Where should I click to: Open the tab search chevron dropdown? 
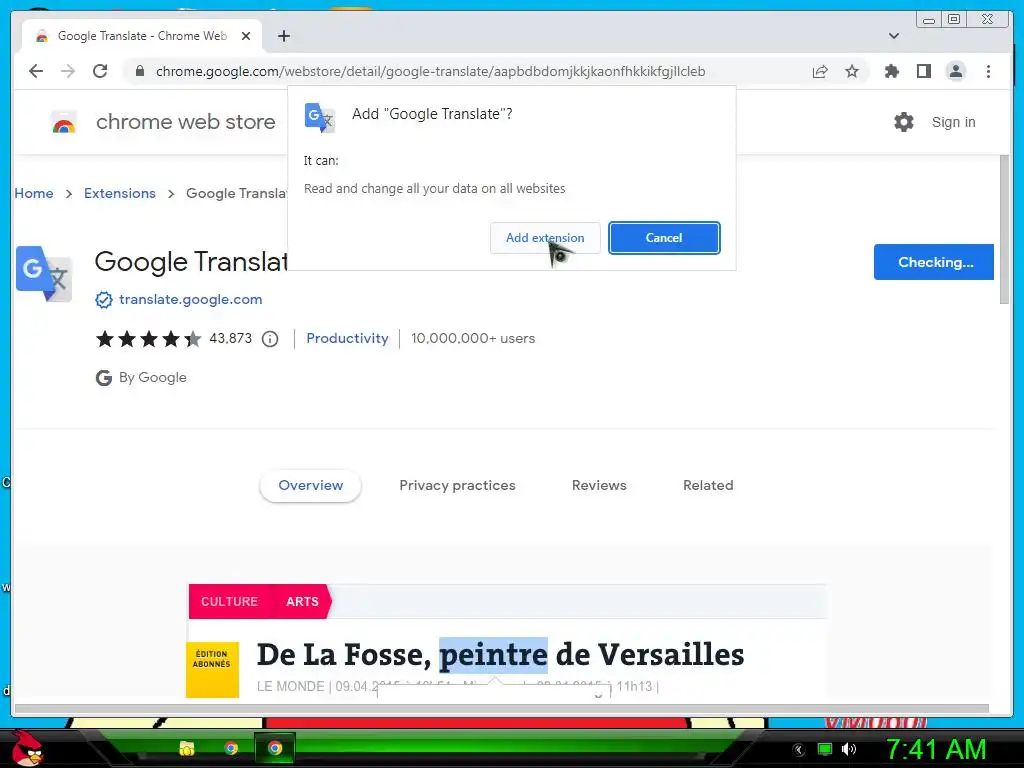893,36
